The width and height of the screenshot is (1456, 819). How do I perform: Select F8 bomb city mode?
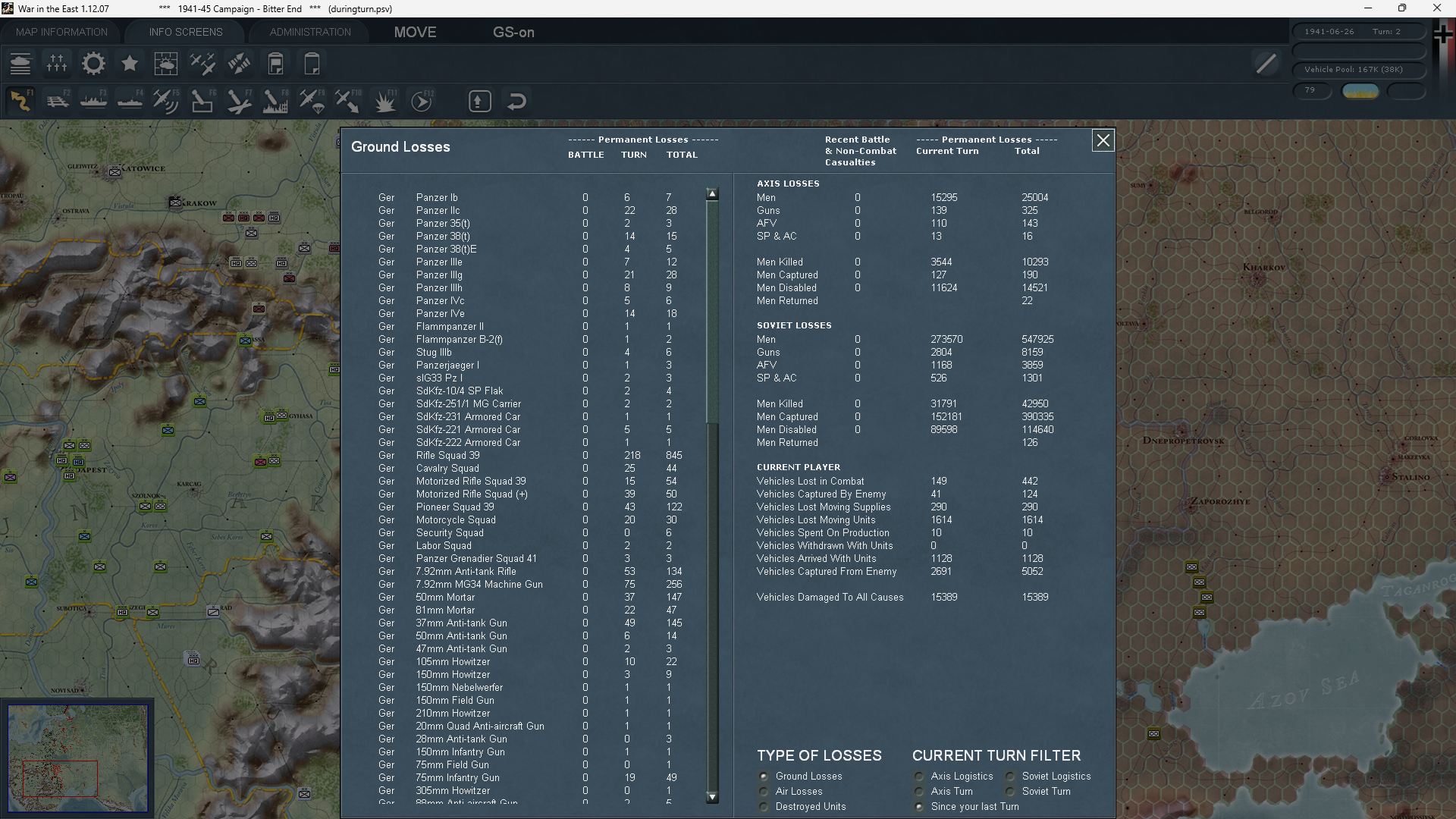pyautogui.click(x=275, y=101)
